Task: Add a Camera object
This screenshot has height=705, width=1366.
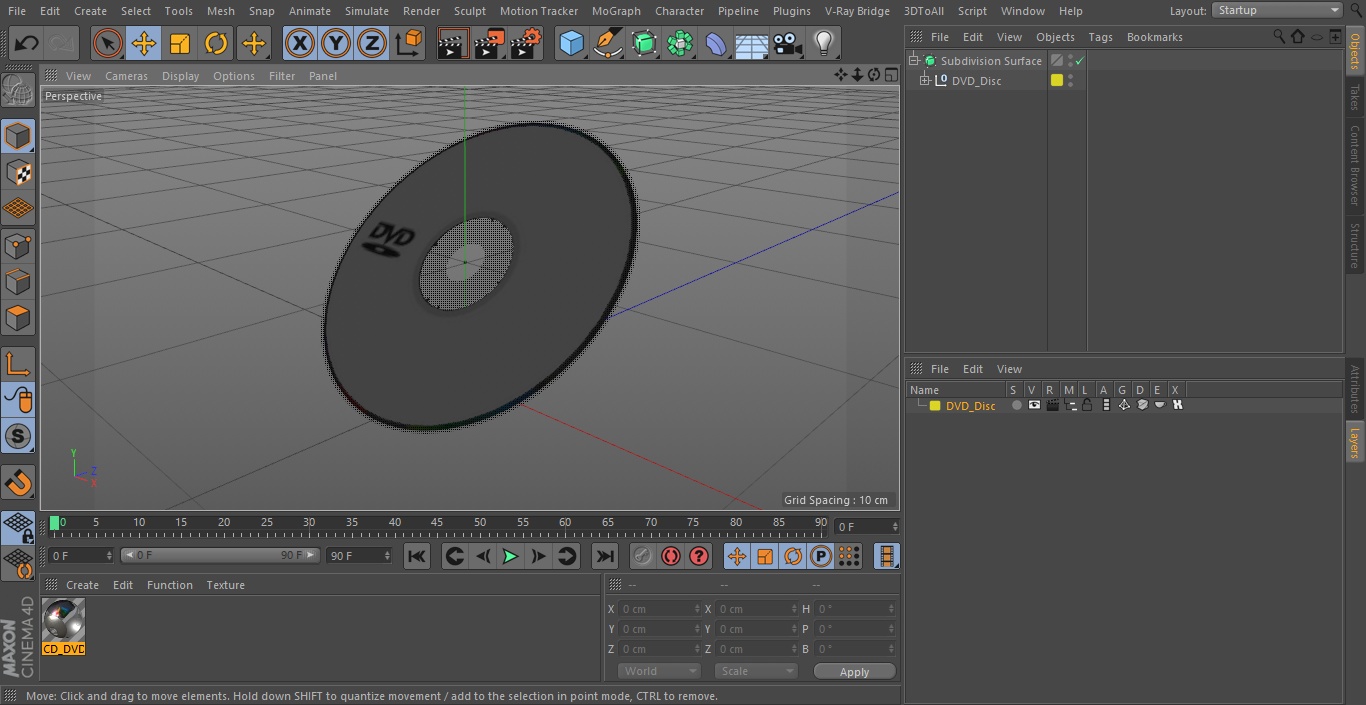Action: 788,43
